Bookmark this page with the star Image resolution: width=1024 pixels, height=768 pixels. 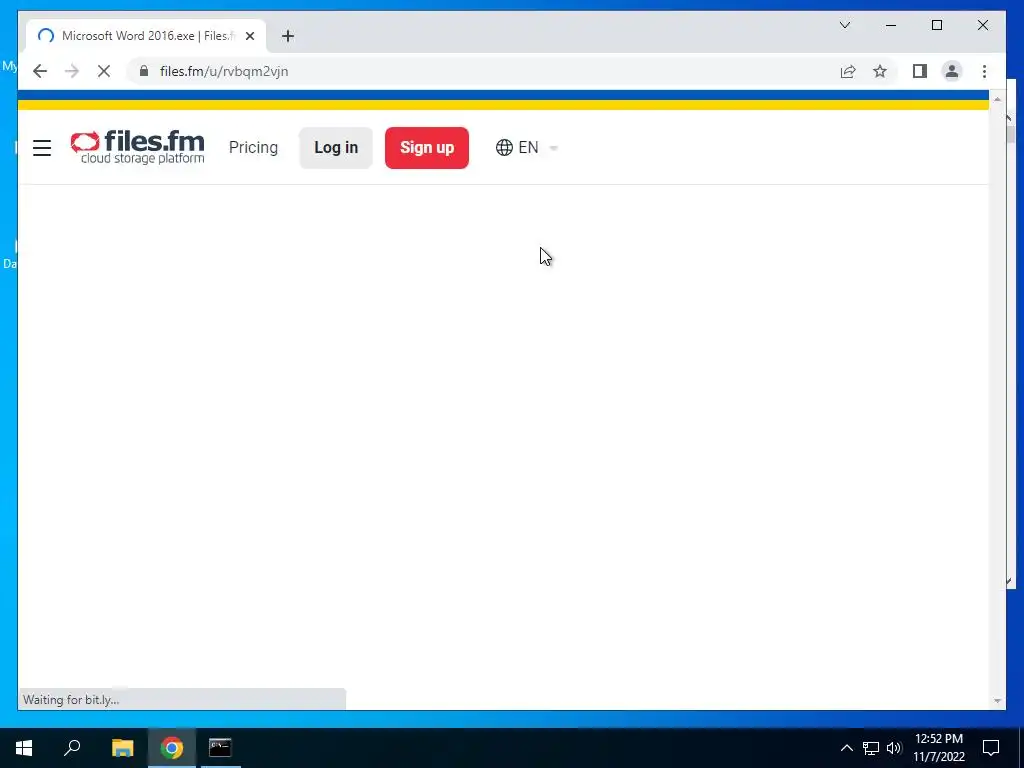[880, 71]
